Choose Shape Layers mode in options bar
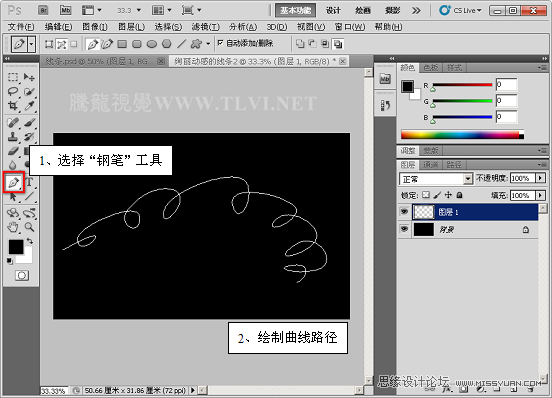 (x=49, y=44)
